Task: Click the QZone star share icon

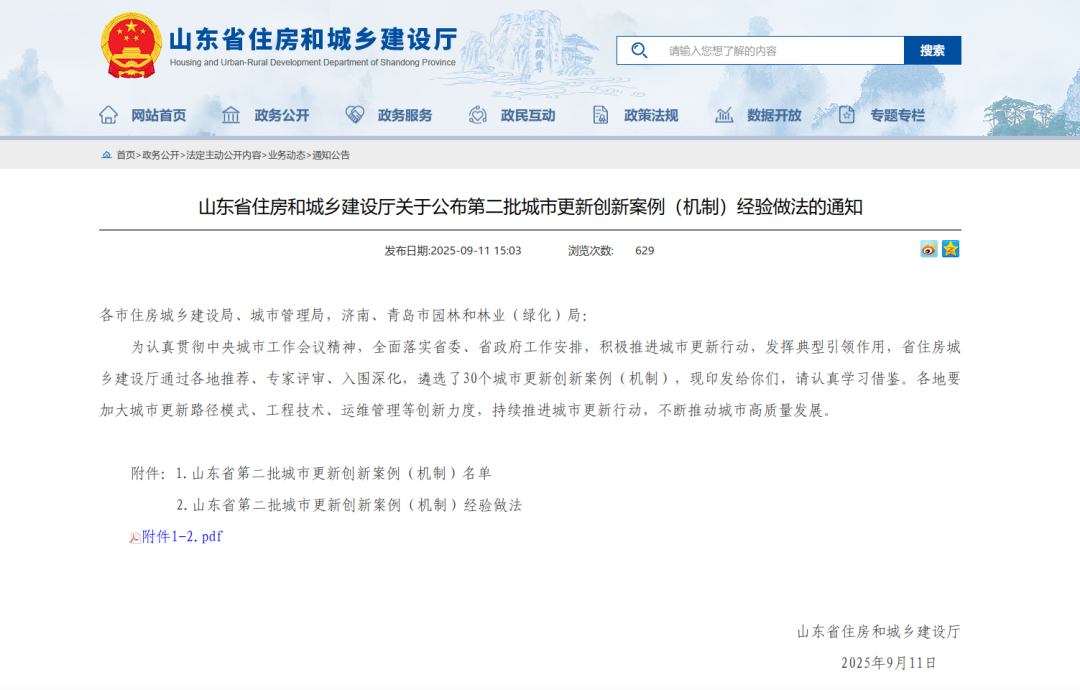Action: (951, 249)
